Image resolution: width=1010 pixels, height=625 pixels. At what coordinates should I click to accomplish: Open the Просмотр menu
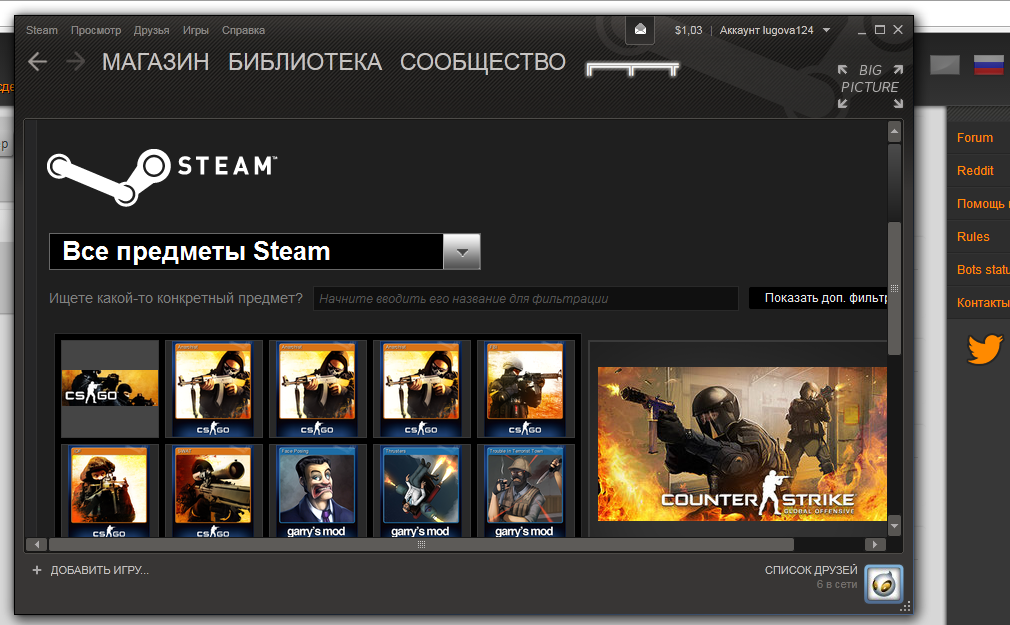pos(96,30)
